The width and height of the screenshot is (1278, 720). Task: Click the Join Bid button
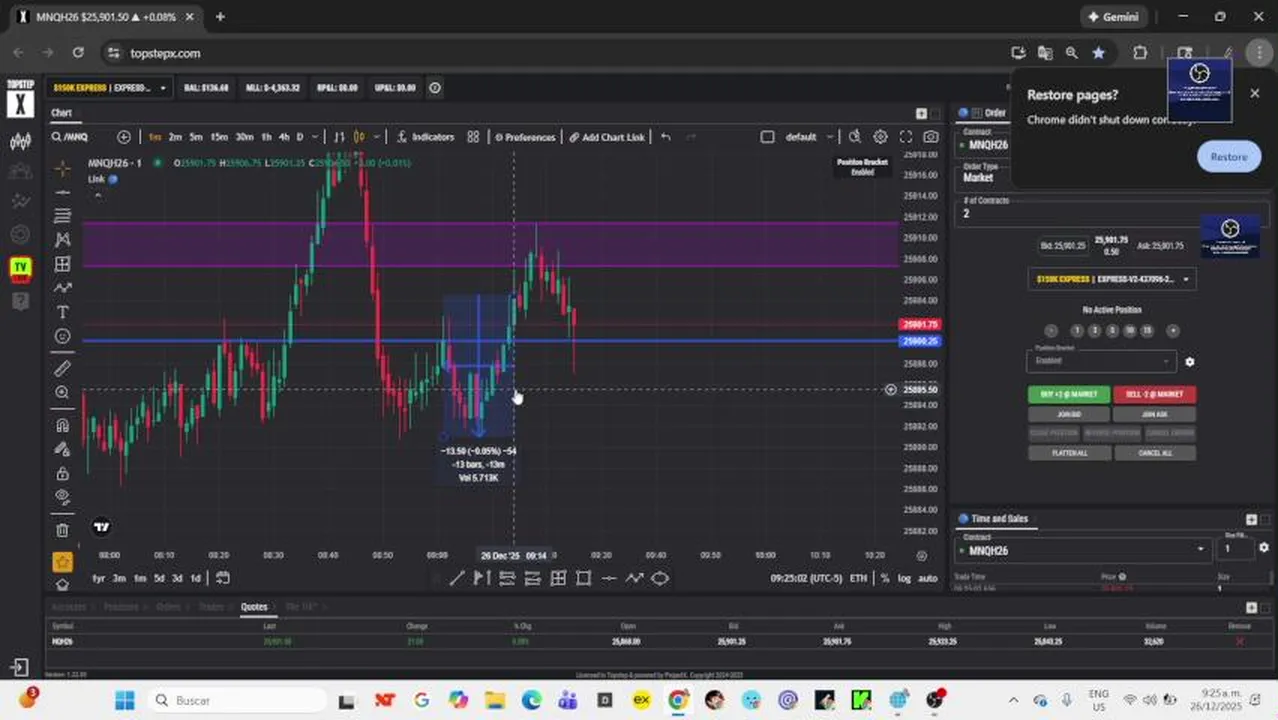(1069, 414)
